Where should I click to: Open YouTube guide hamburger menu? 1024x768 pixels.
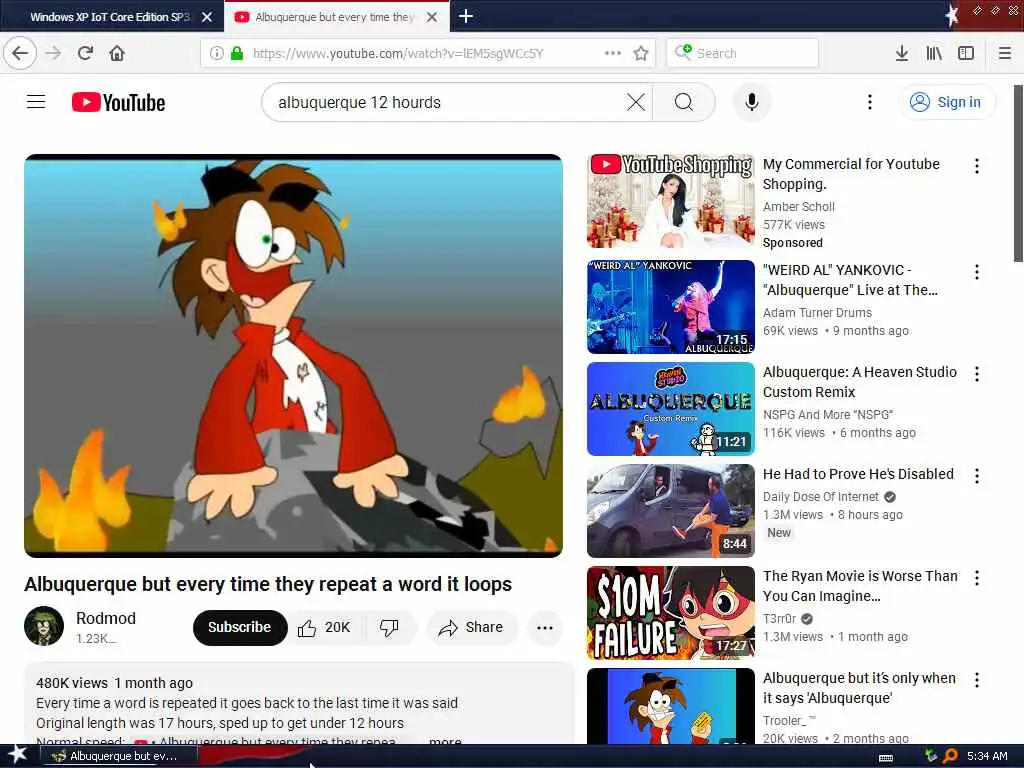point(36,102)
